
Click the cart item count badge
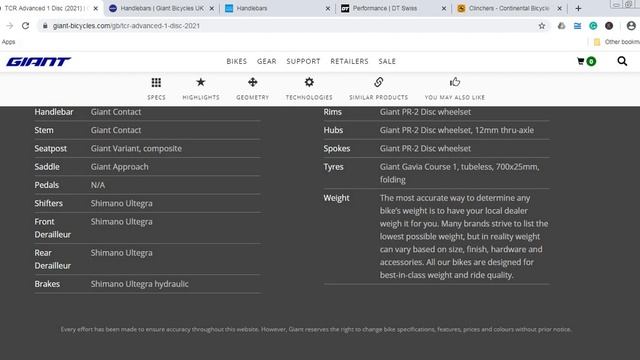[x=591, y=61]
